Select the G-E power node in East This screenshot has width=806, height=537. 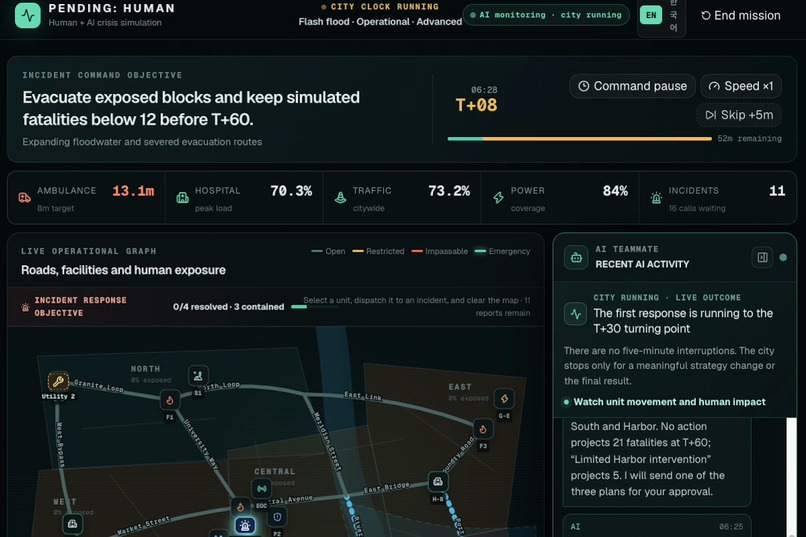coord(504,398)
